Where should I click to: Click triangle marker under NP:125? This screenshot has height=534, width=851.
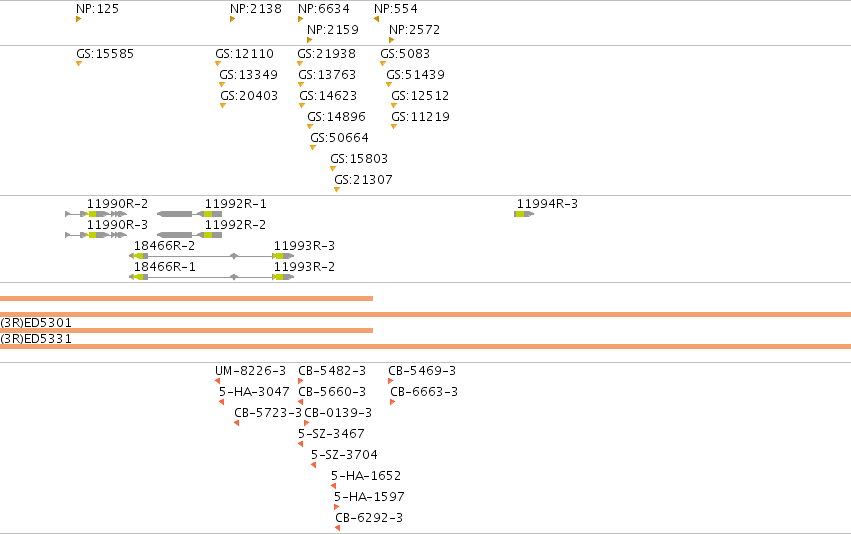tap(79, 20)
